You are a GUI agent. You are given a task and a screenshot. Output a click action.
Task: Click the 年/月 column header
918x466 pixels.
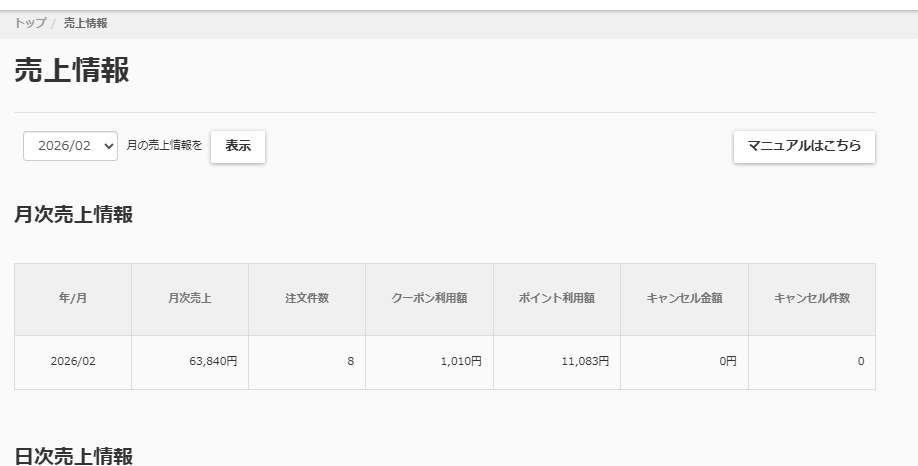pyautogui.click(x=73, y=299)
